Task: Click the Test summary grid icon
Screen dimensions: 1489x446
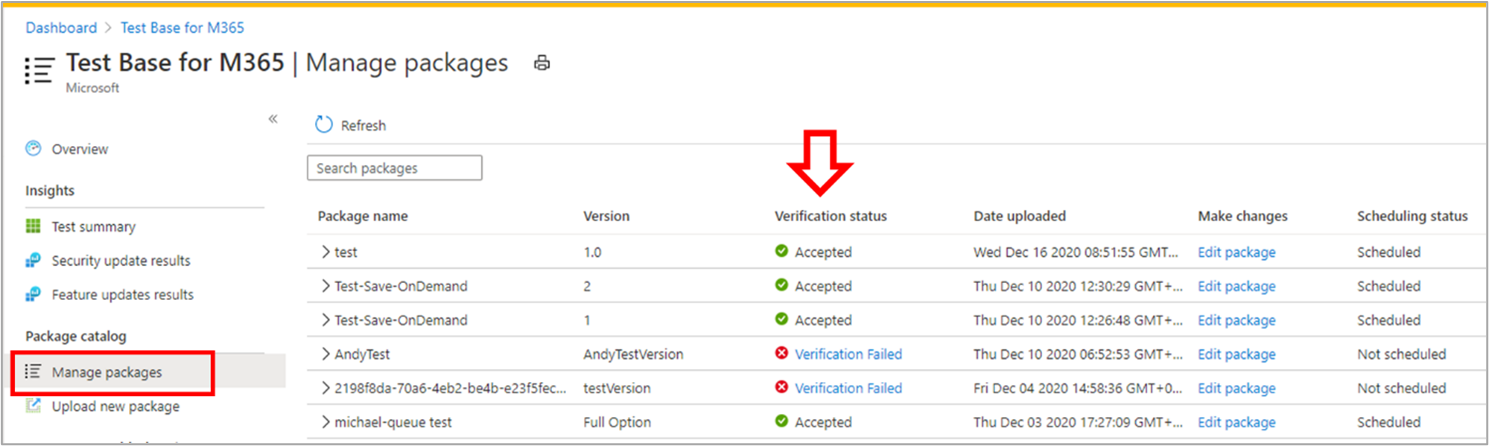Action: point(33,227)
